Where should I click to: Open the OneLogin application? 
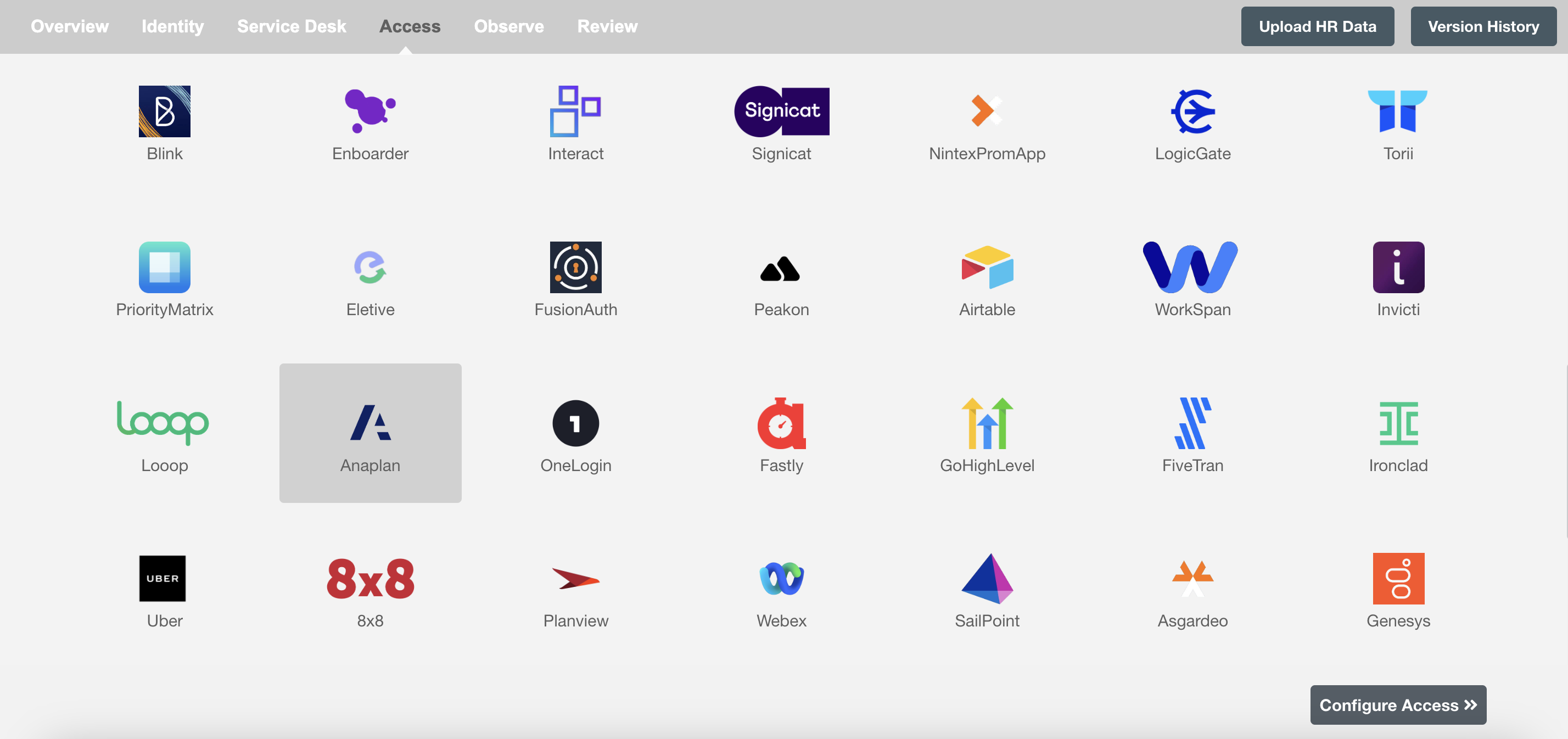(575, 423)
